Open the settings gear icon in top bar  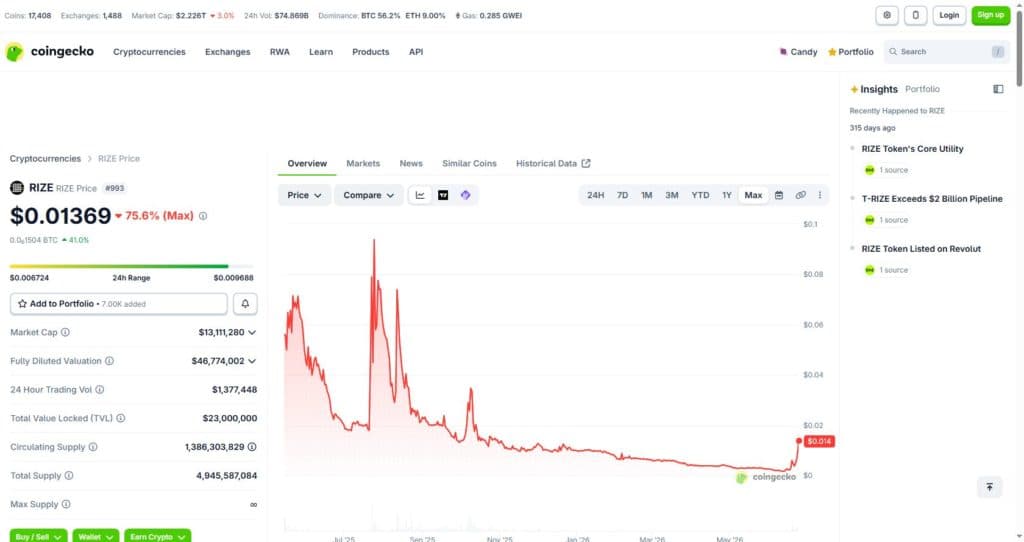[x=887, y=15]
